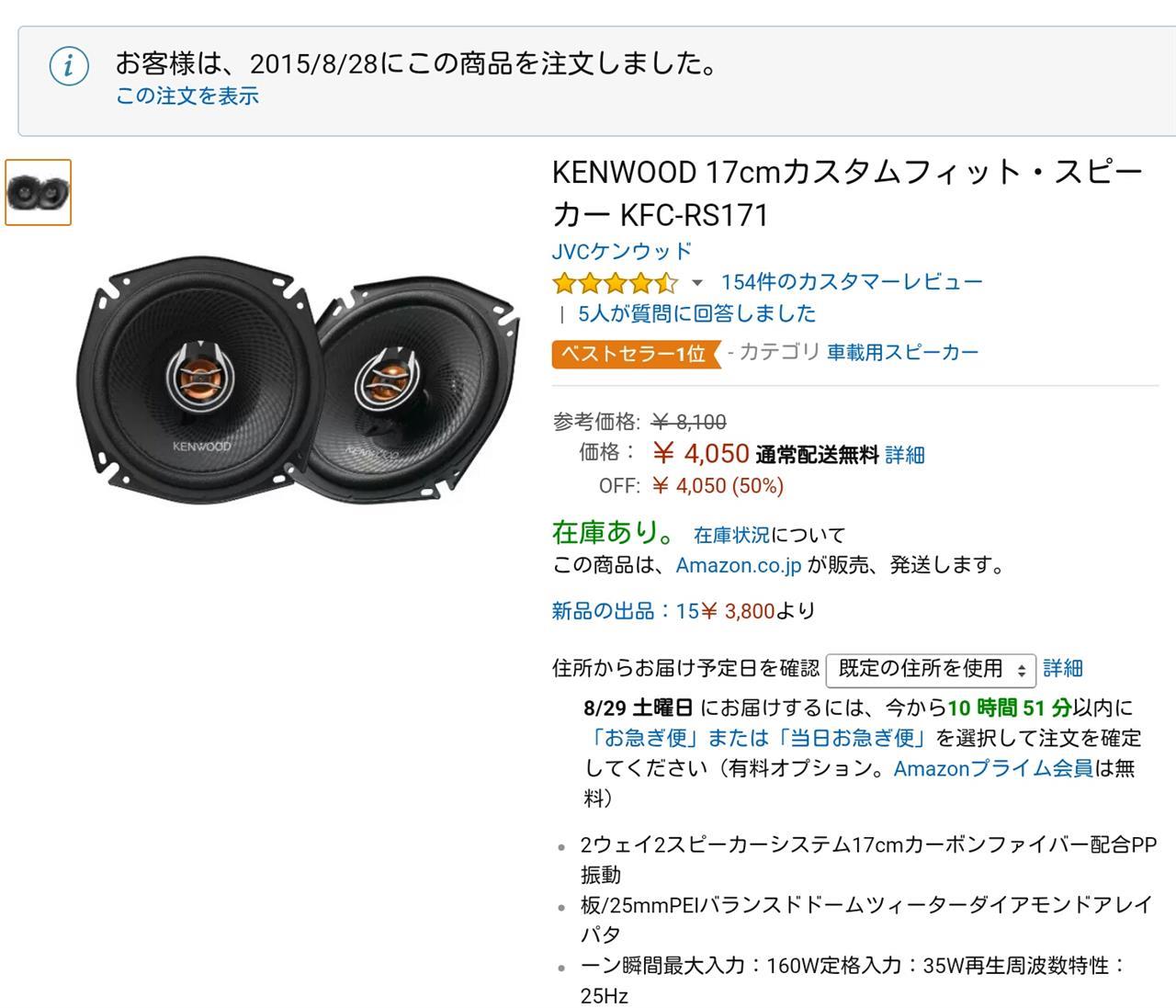Open the 5人が質問に回答しました link

696,313
